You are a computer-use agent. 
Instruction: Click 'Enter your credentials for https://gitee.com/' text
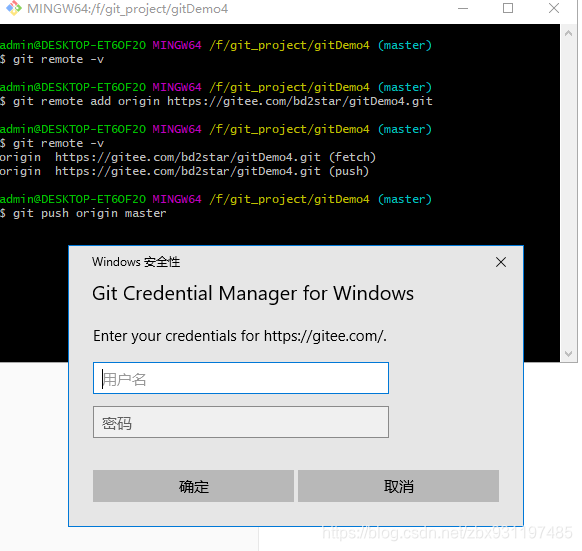pyautogui.click(x=240, y=336)
